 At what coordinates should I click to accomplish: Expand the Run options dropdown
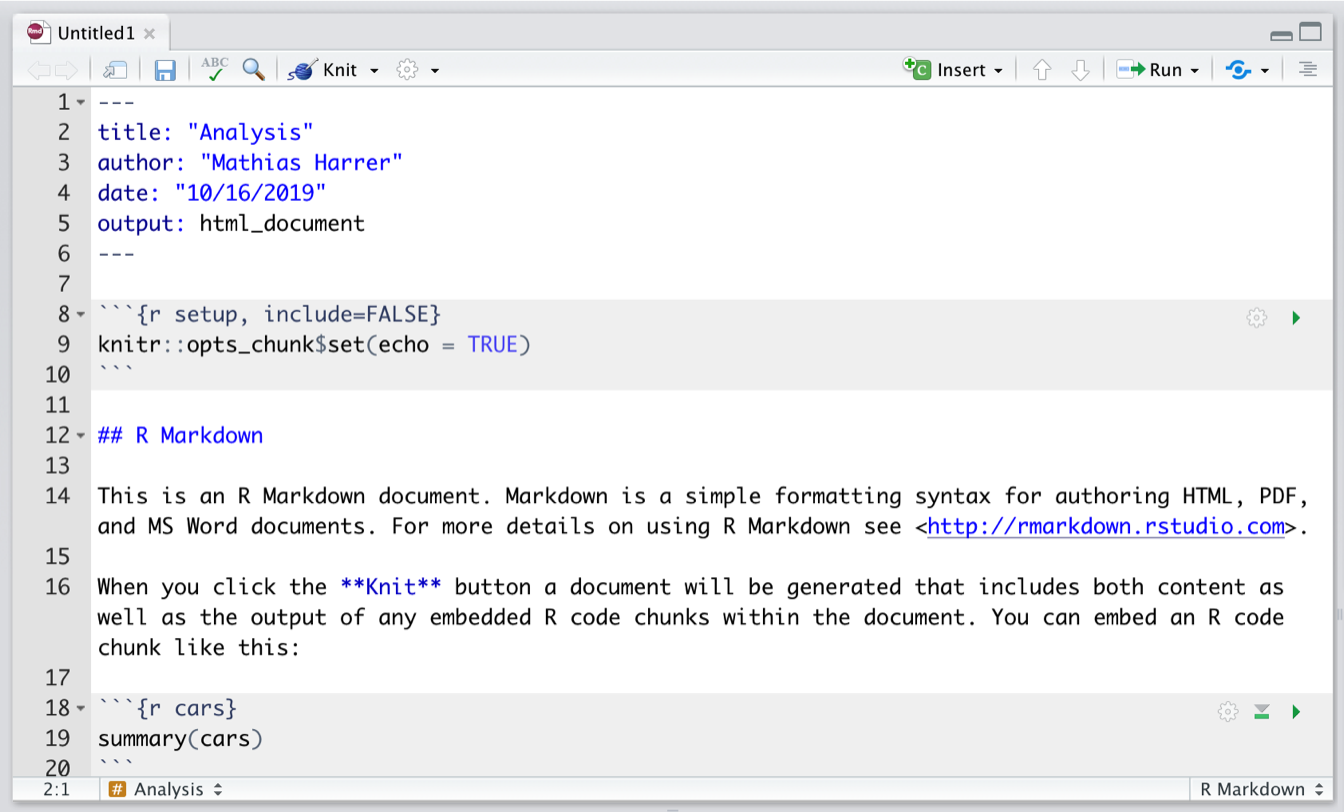[1195, 70]
